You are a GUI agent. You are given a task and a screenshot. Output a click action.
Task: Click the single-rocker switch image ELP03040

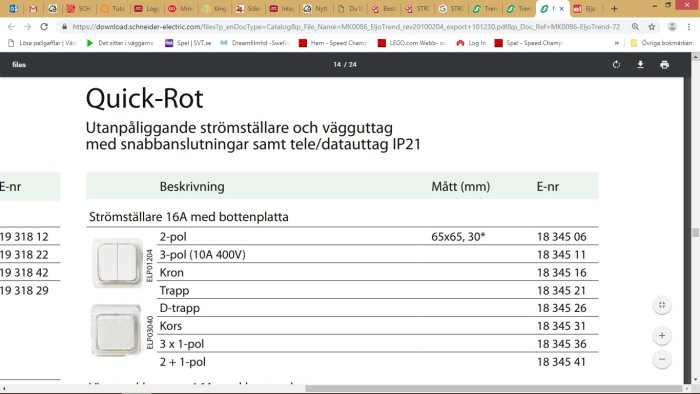coord(116,331)
